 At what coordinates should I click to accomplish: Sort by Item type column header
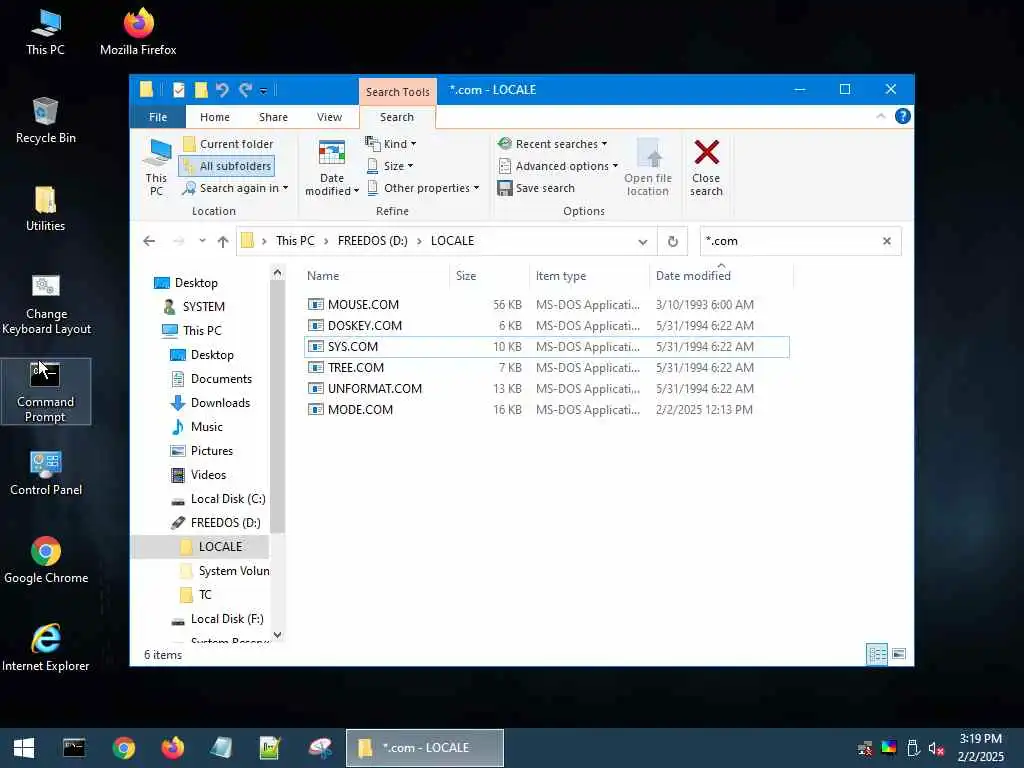pyautogui.click(x=589, y=276)
